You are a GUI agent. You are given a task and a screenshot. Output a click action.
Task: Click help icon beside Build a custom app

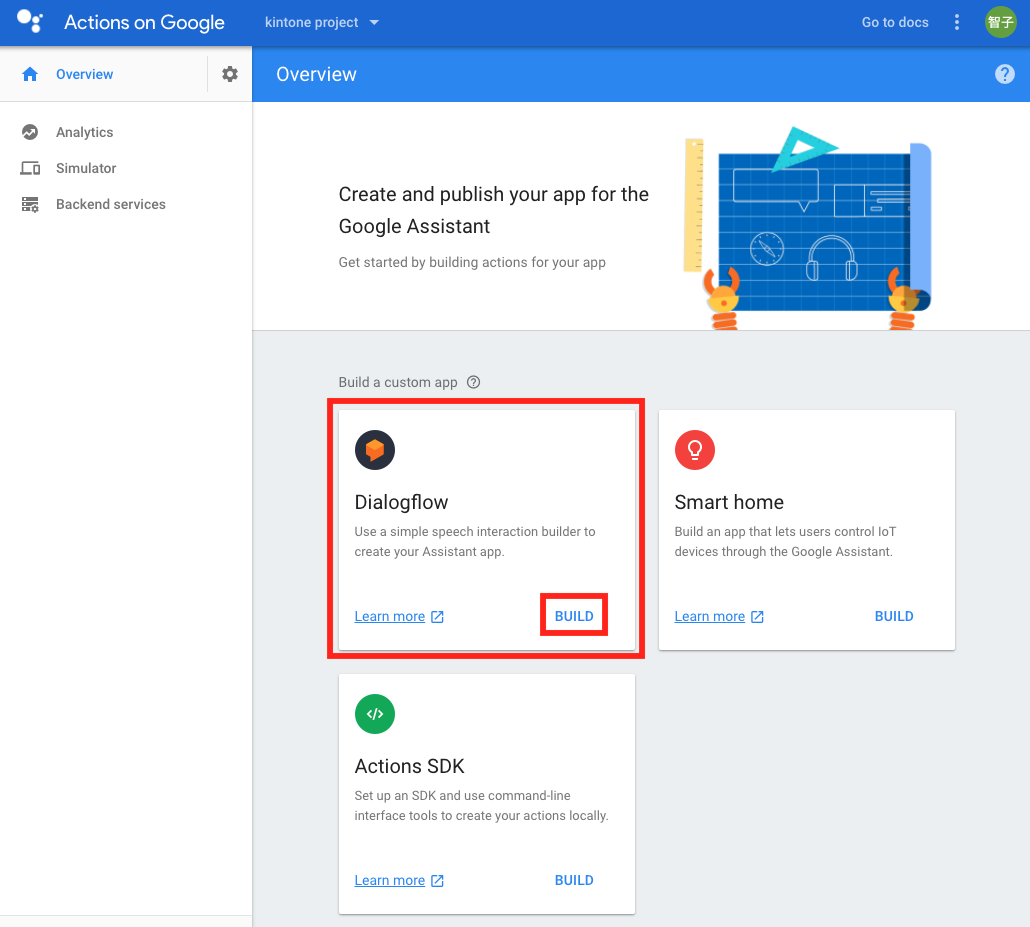click(x=473, y=382)
